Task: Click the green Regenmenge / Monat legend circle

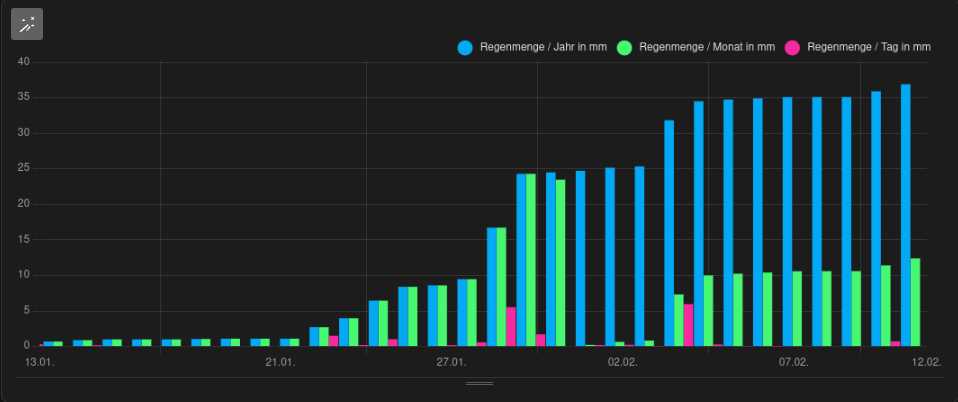Action: [x=624, y=47]
